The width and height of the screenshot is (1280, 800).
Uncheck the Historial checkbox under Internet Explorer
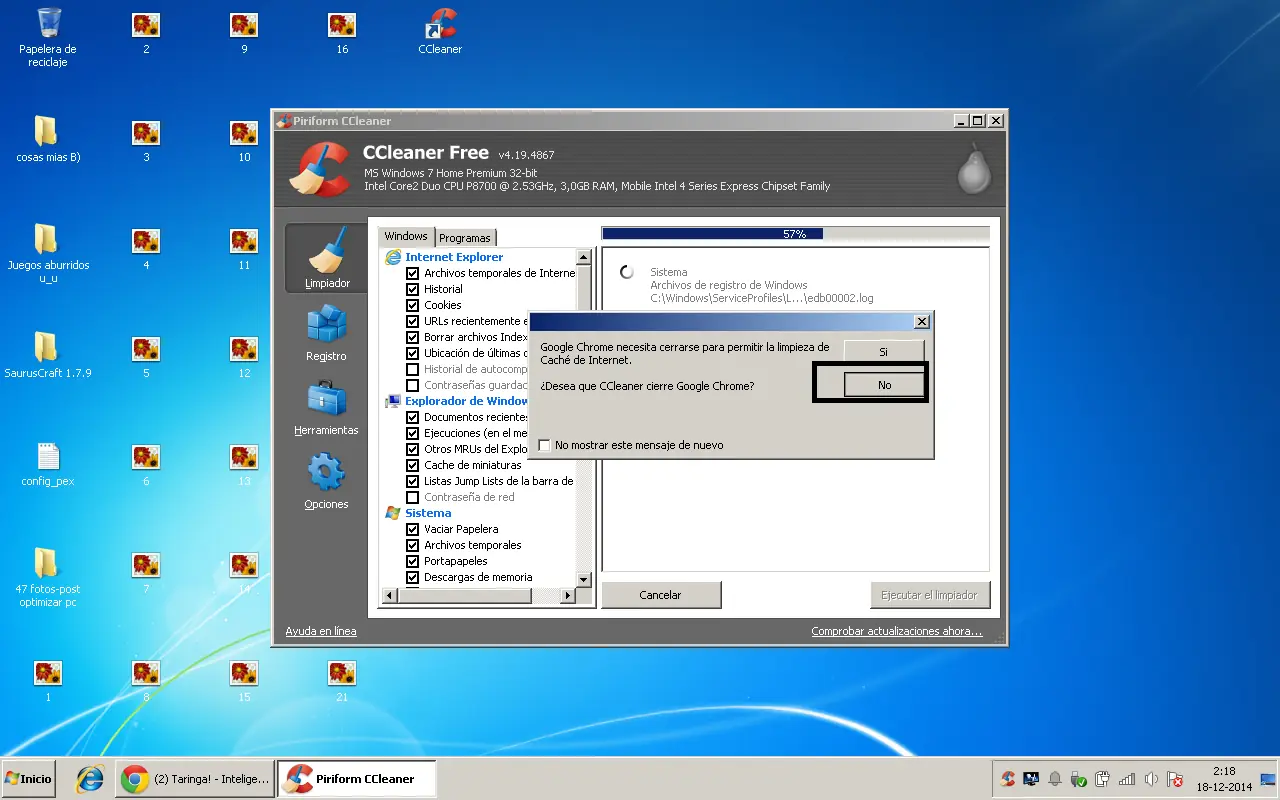[413, 289]
